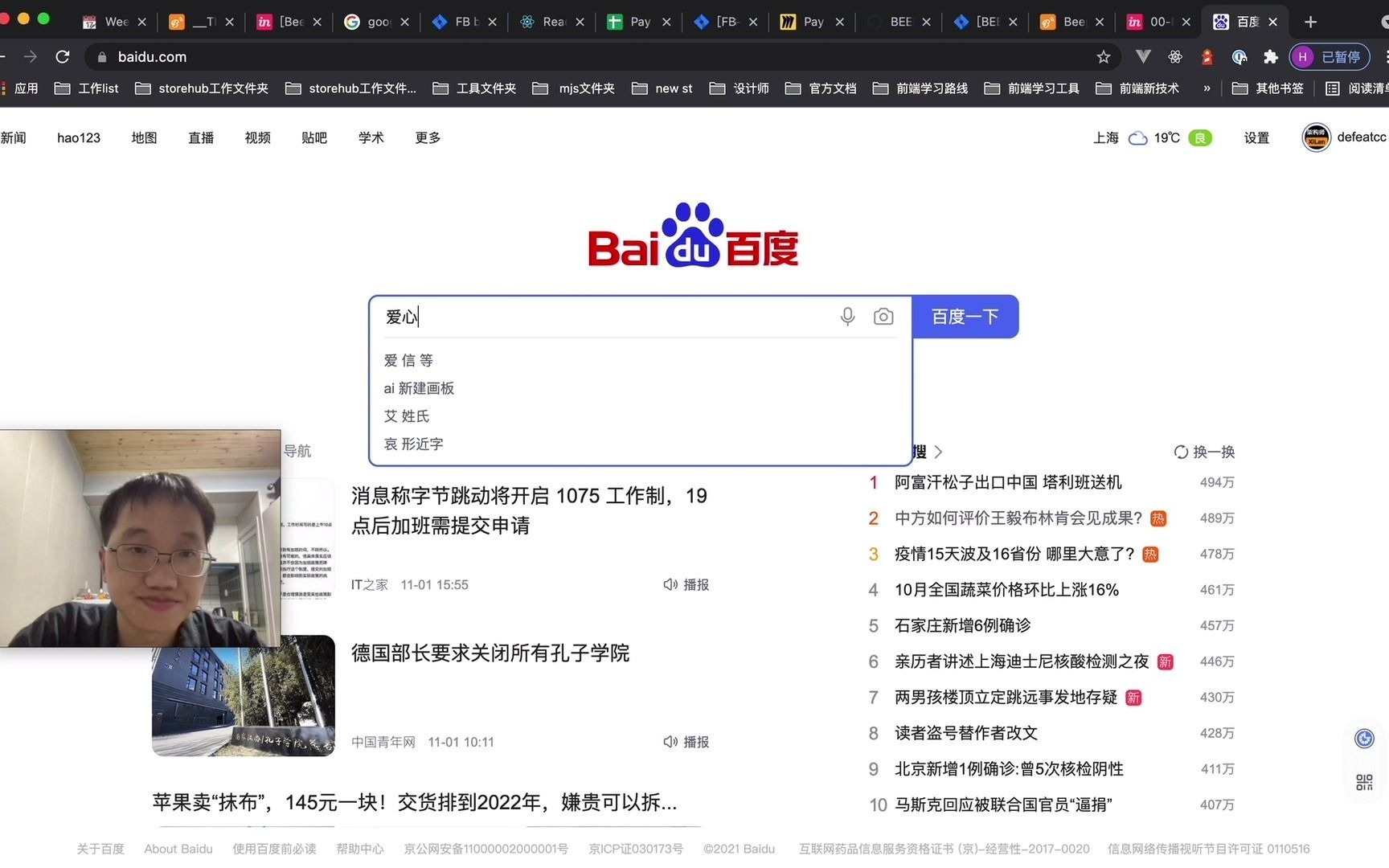1389x868 pixels.
Task: Click the blue round assistant icon on the right edge
Action: pyautogui.click(x=1364, y=739)
